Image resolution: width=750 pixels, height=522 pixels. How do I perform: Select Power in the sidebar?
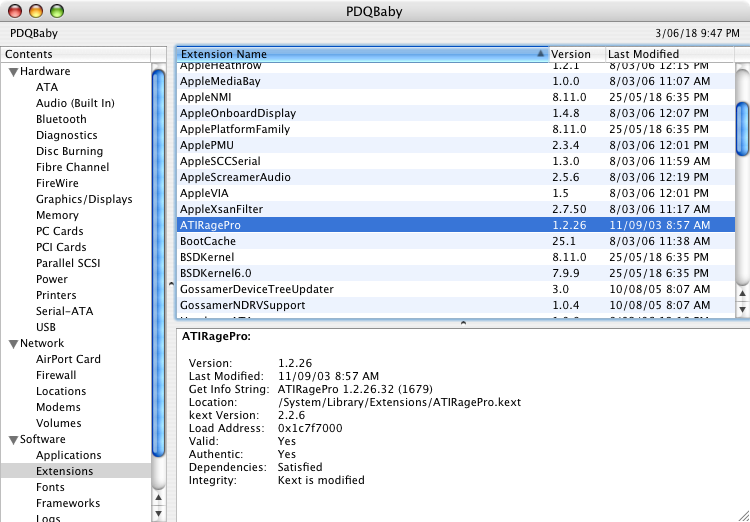tap(52, 279)
